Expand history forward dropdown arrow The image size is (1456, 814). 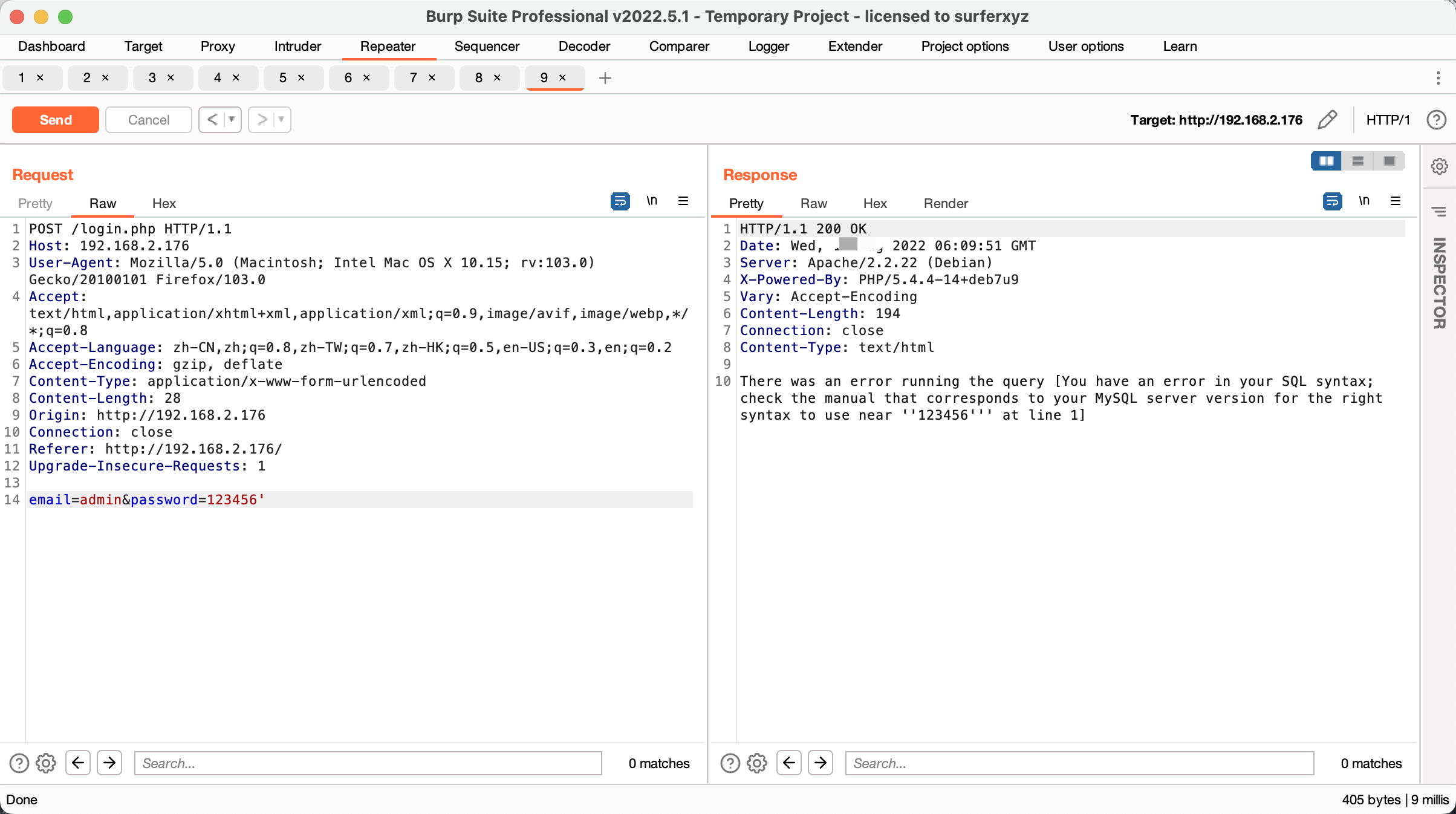point(281,120)
